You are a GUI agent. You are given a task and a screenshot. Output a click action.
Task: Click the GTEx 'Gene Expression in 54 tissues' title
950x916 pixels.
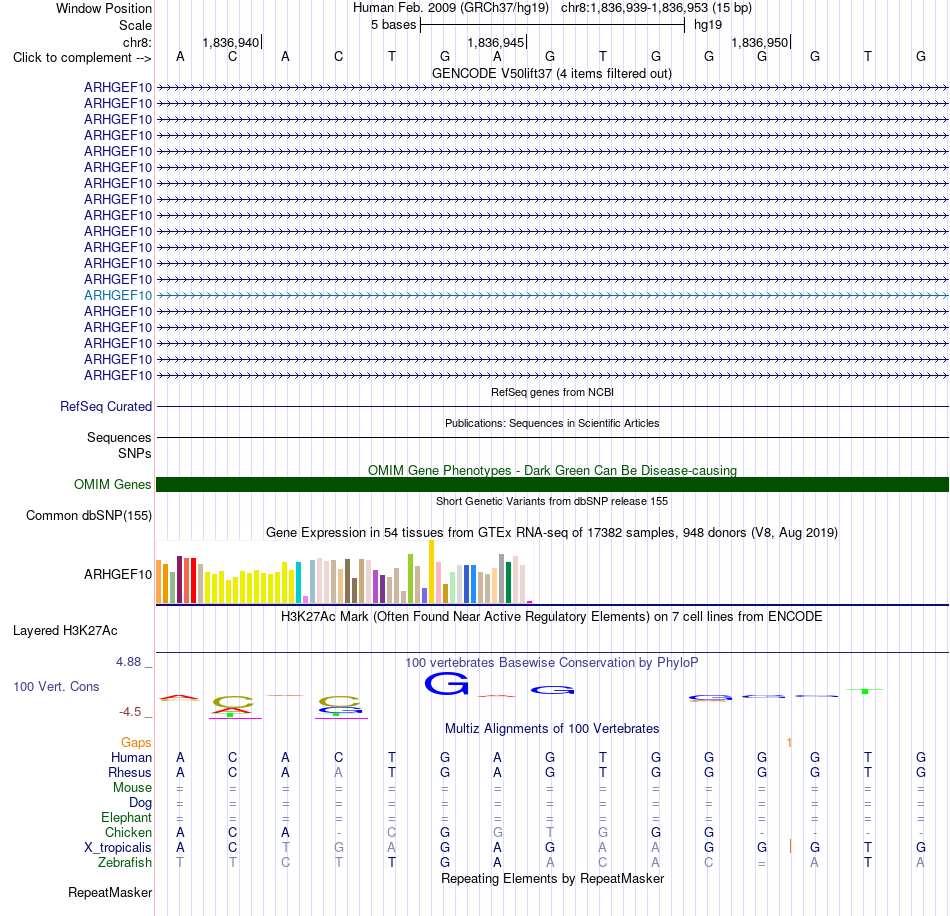tap(552, 533)
